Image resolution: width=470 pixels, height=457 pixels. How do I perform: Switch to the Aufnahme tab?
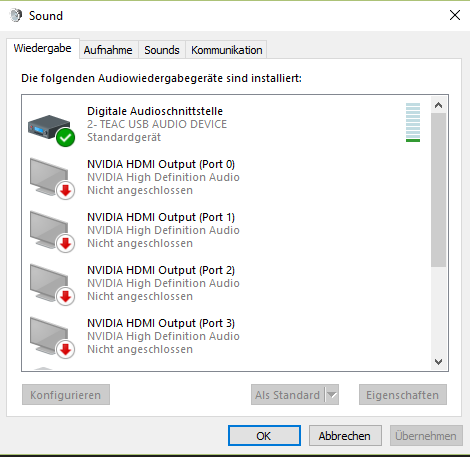point(108,50)
